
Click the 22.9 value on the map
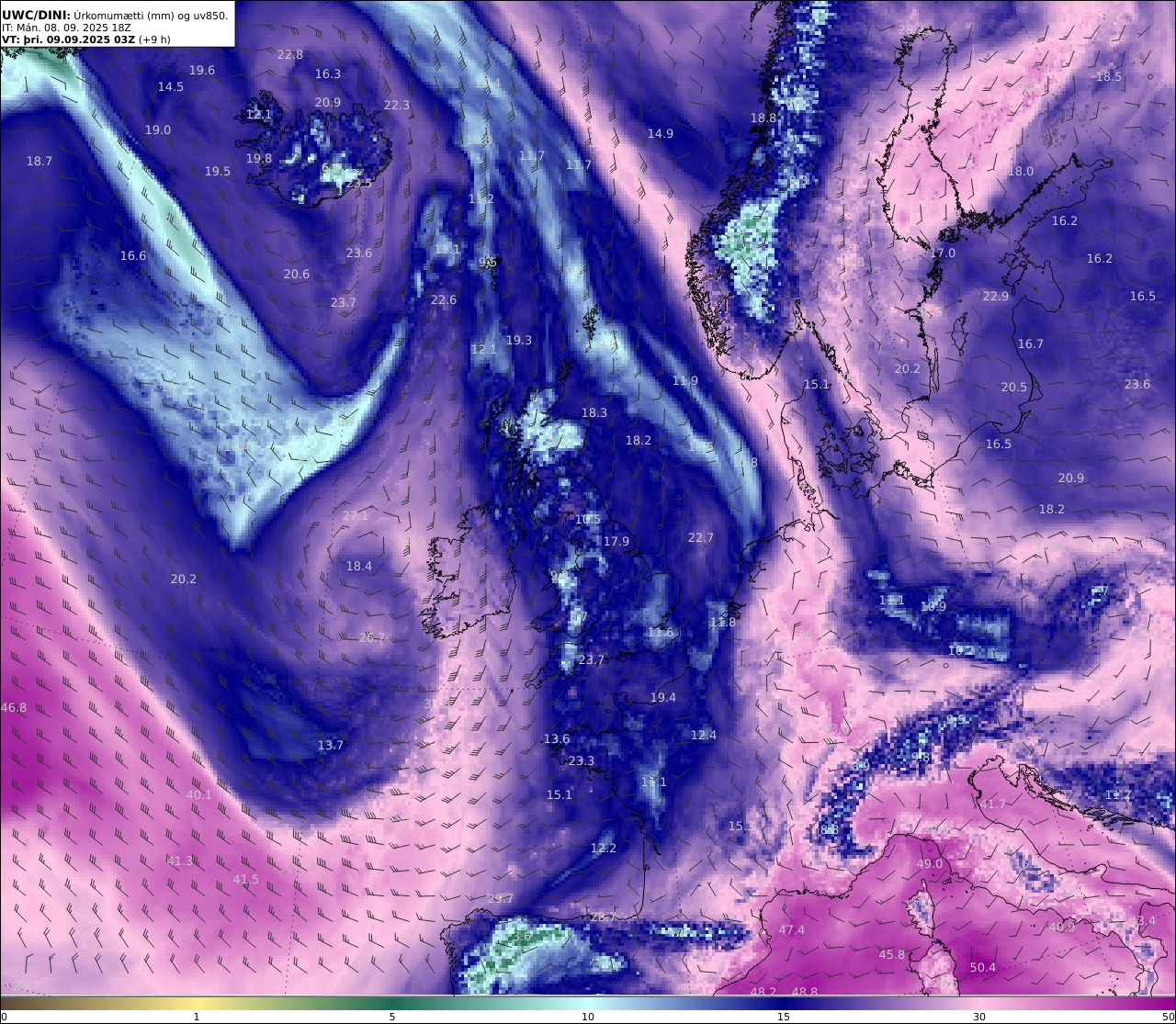pos(996,296)
